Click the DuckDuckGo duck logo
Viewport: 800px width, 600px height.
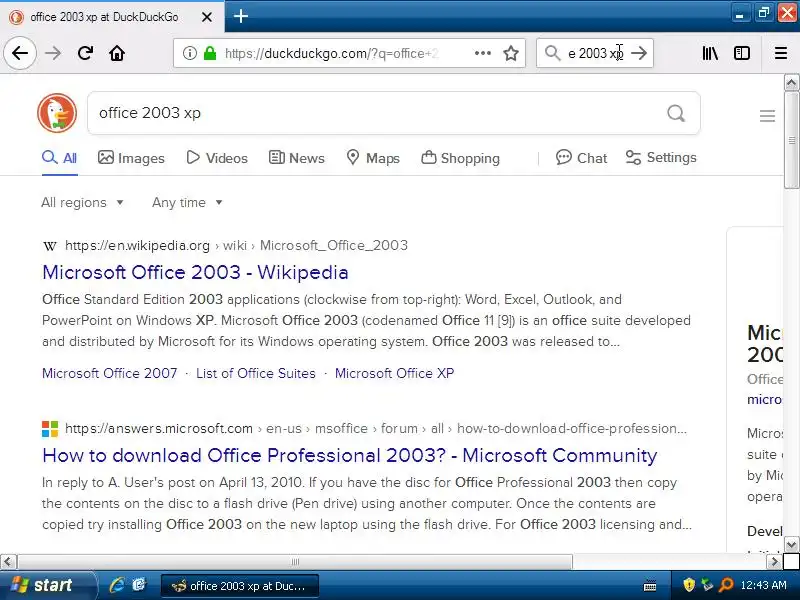click(57, 113)
